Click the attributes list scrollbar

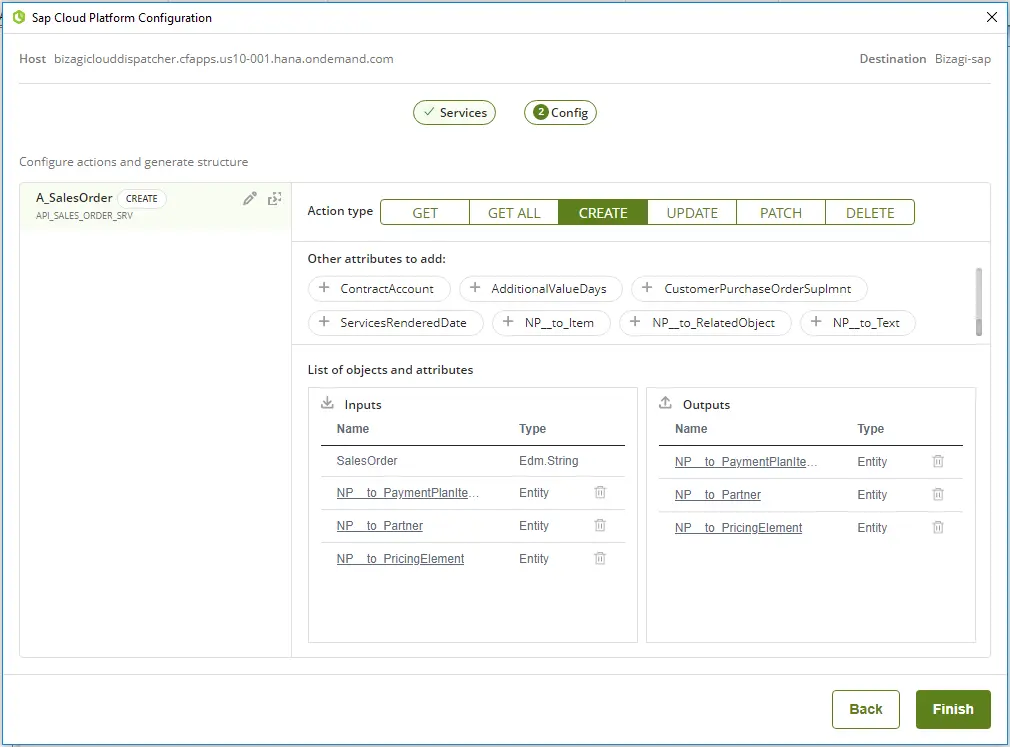click(x=978, y=301)
